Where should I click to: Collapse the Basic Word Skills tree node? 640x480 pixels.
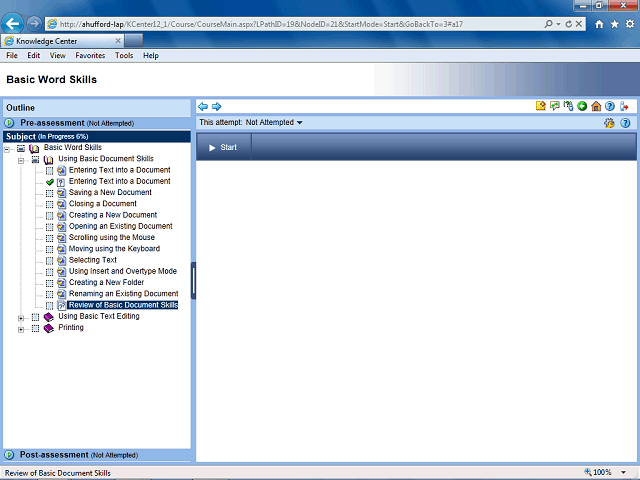tap(7, 149)
